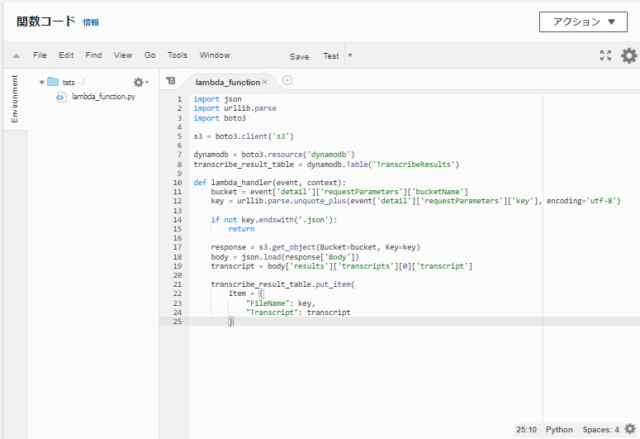Open the Go menu

pyautogui.click(x=150, y=55)
